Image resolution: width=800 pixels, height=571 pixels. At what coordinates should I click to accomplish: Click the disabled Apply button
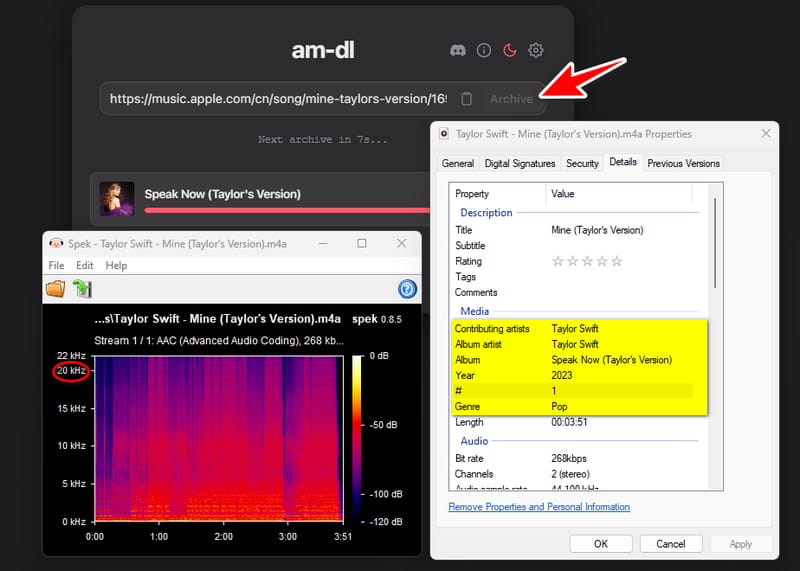tap(741, 544)
